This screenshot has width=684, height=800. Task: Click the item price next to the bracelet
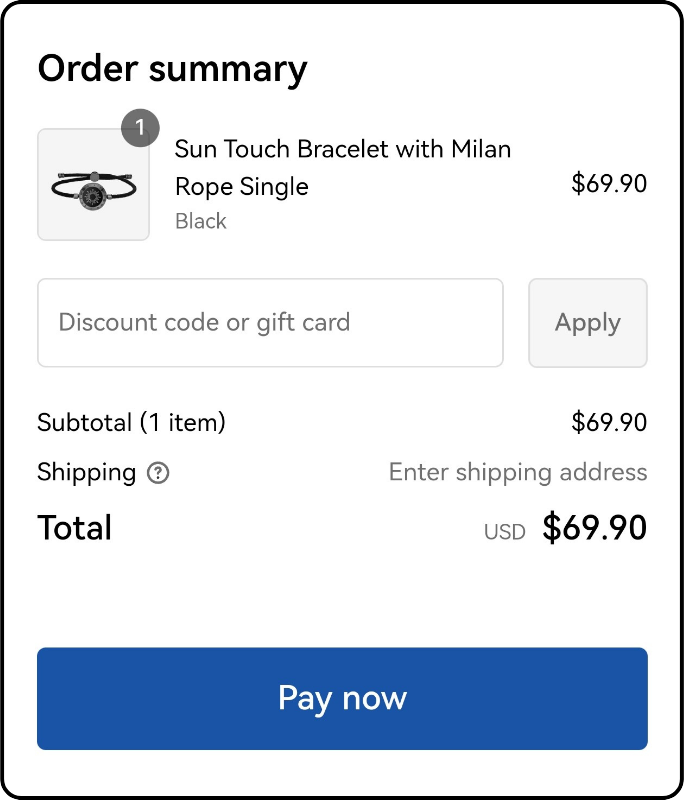pyautogui.click(x=609, y=183)
